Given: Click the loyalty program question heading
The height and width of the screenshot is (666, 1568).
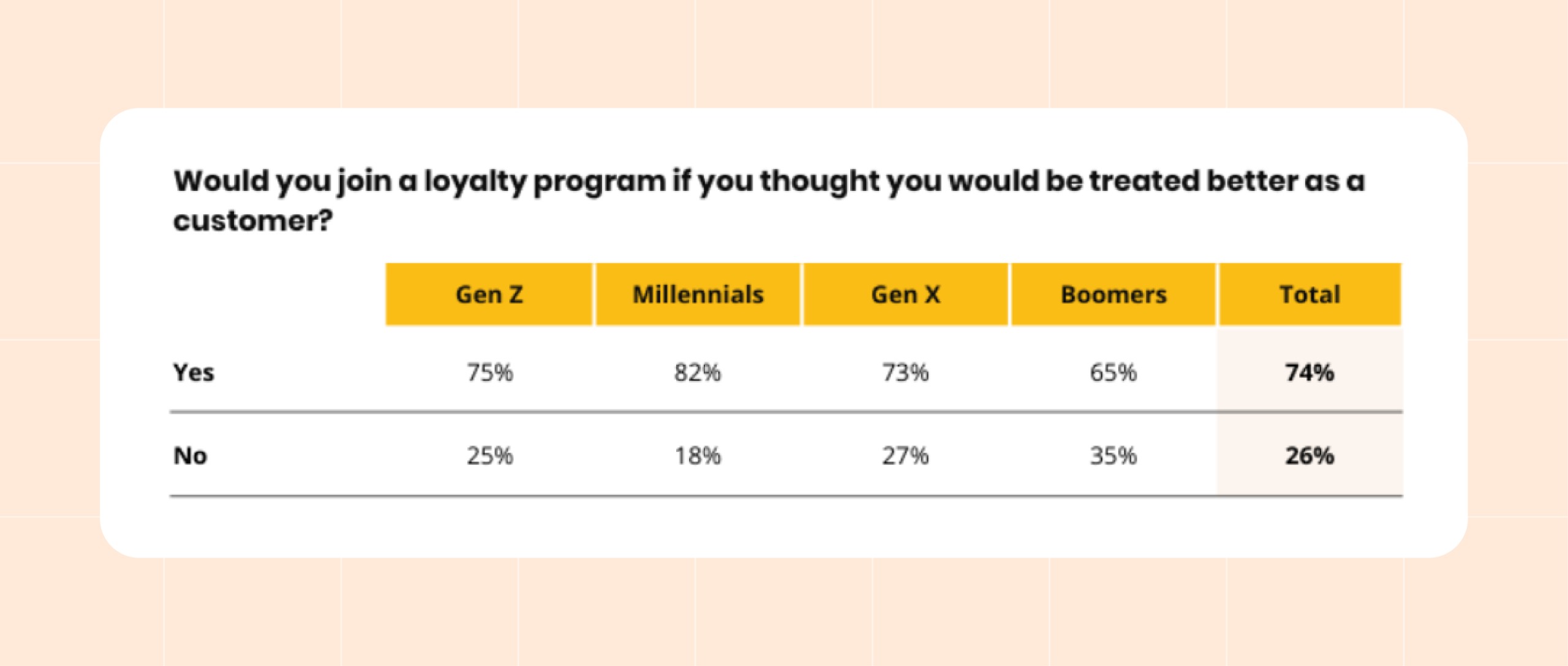Looking at the screenshot, I should [769, 182].
